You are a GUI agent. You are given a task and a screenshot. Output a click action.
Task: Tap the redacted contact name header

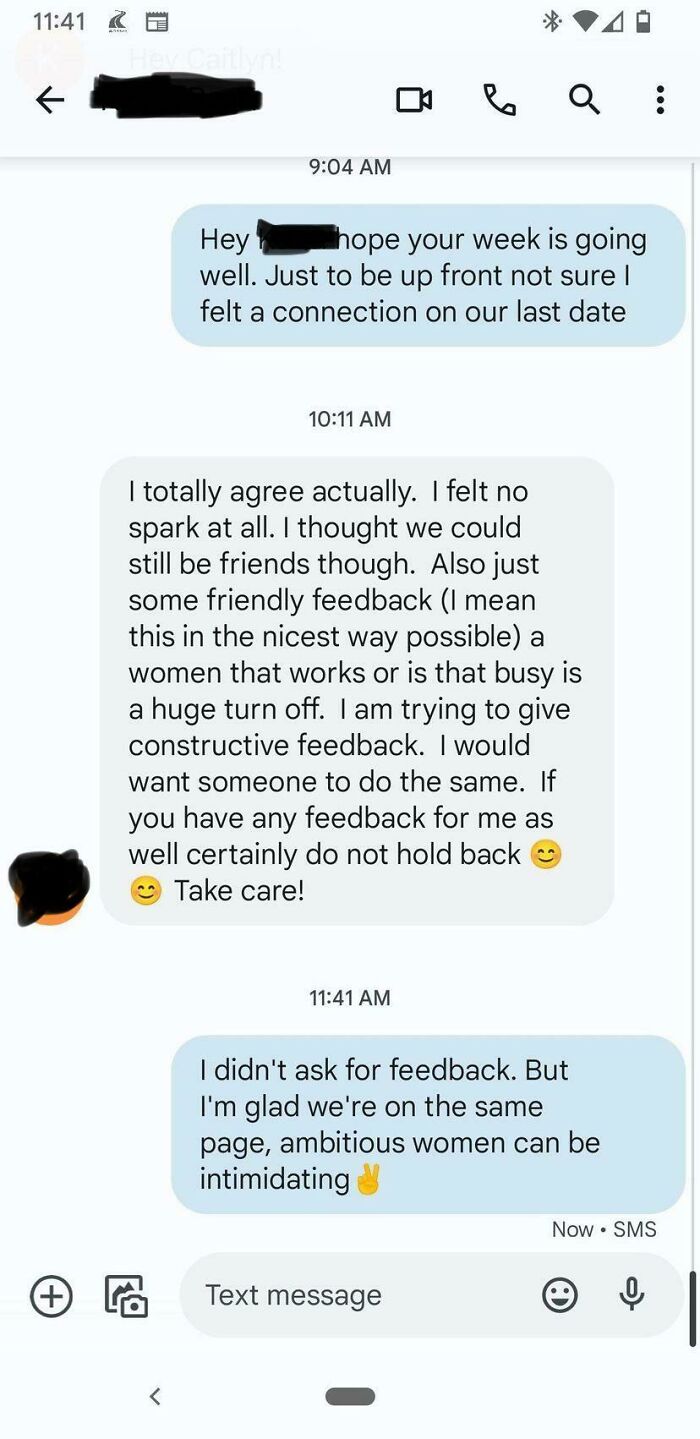click(176, 99)
